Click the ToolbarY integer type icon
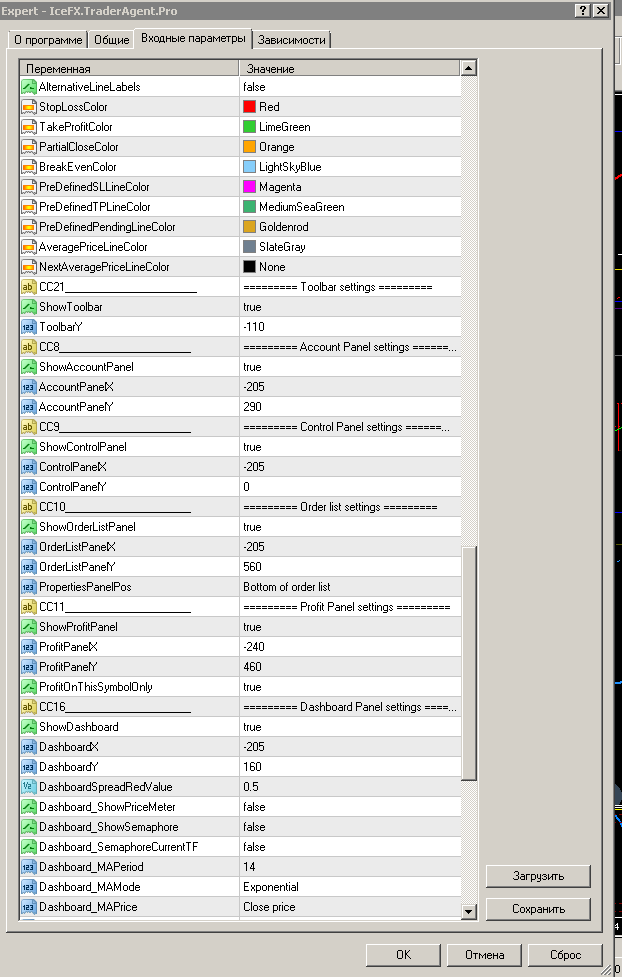 pyautogui.click(x=29, y=326)
